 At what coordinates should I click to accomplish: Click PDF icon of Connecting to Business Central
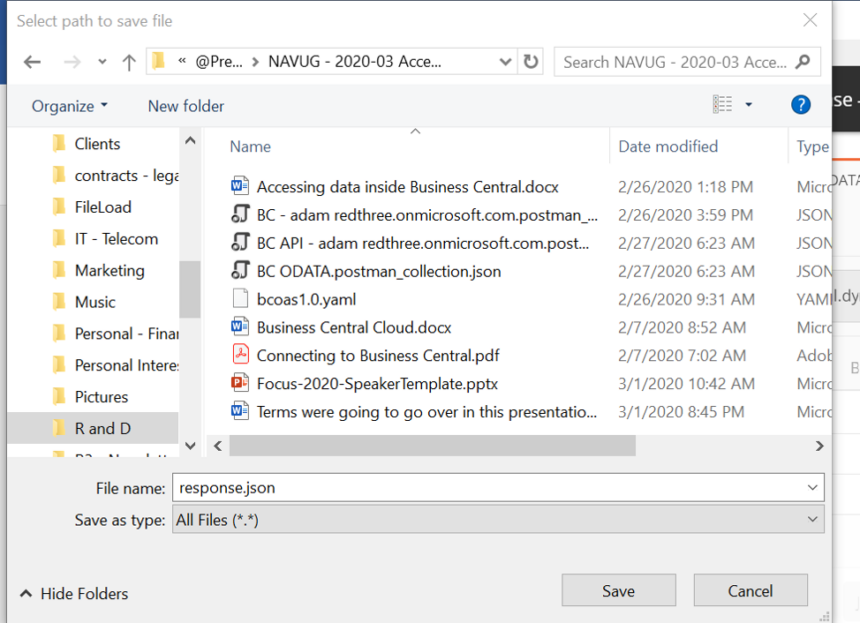tap(240, 355)
